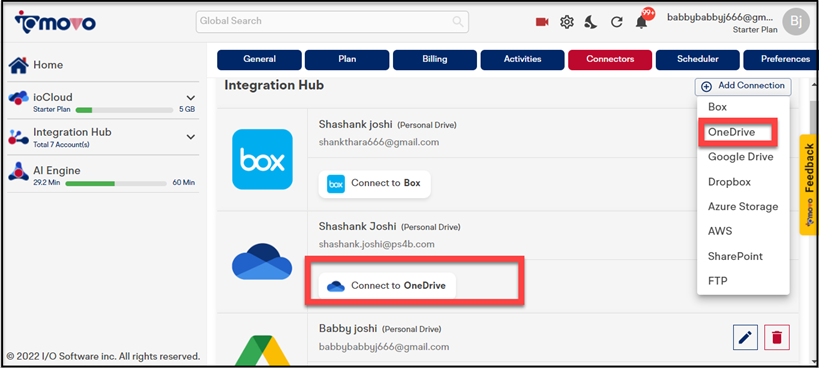Click the Starter Plan label under account
819x368 pixels.
[755, 30]
